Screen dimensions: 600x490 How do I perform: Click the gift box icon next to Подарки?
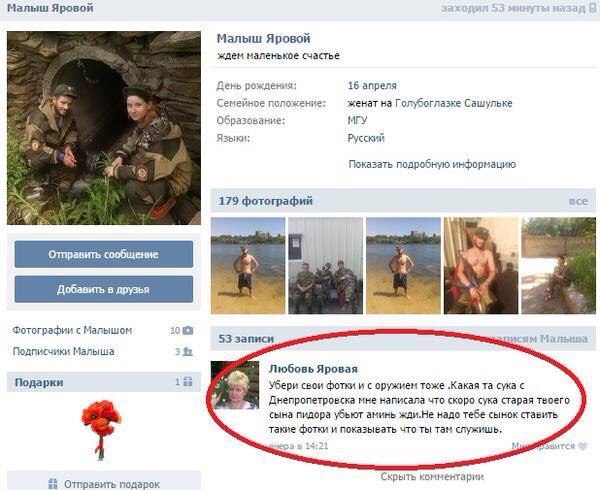coord(188,381)
